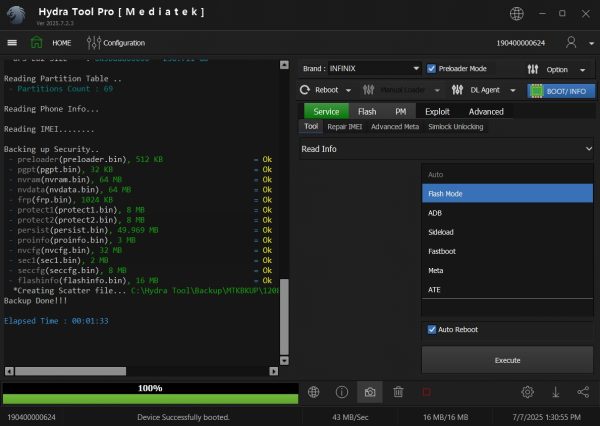Image resolution: width=600 pixels, height=426 pixels.
Task: Click the globe language icon in title bar
Action: click(x=517, y=14)
